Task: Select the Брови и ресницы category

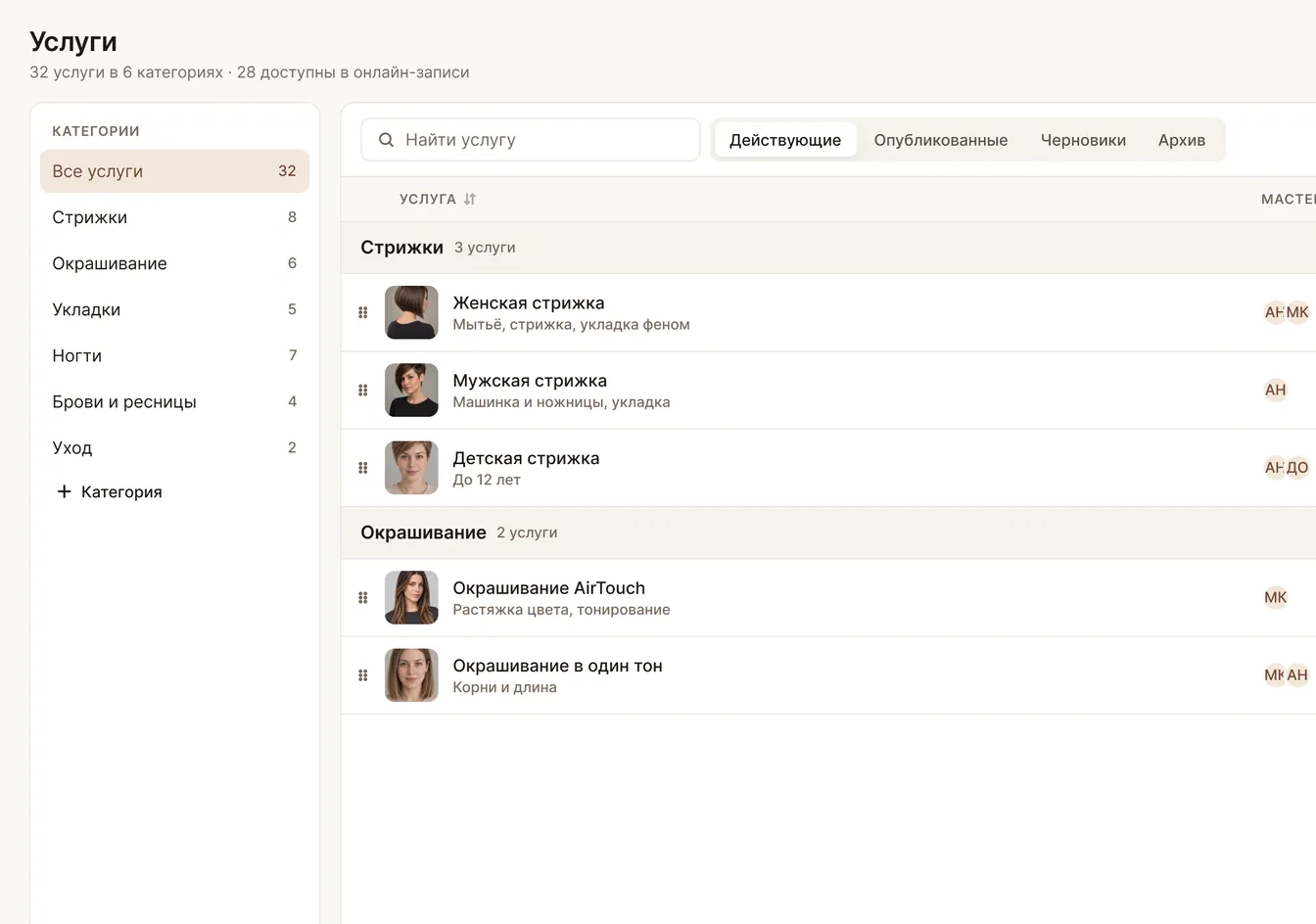Action: point(174,401)
